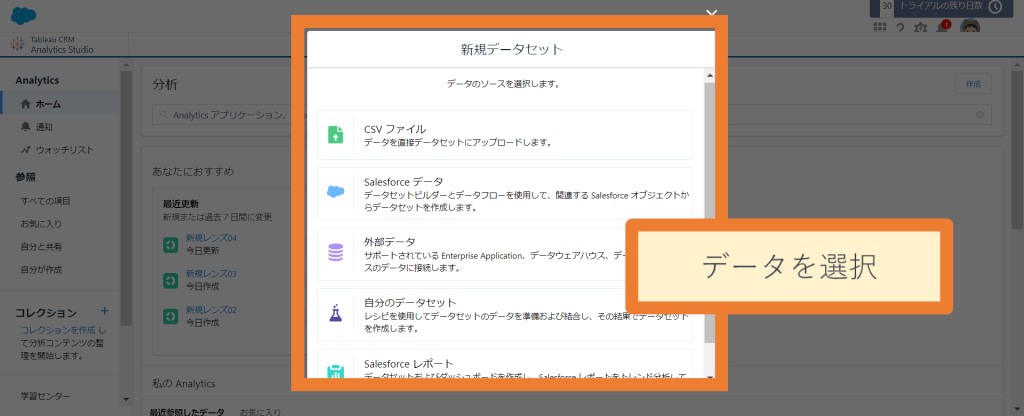Screen dimensions: 1024x416
Task: Open すべての項目 in the sidebar
Action: pos(45,200)
